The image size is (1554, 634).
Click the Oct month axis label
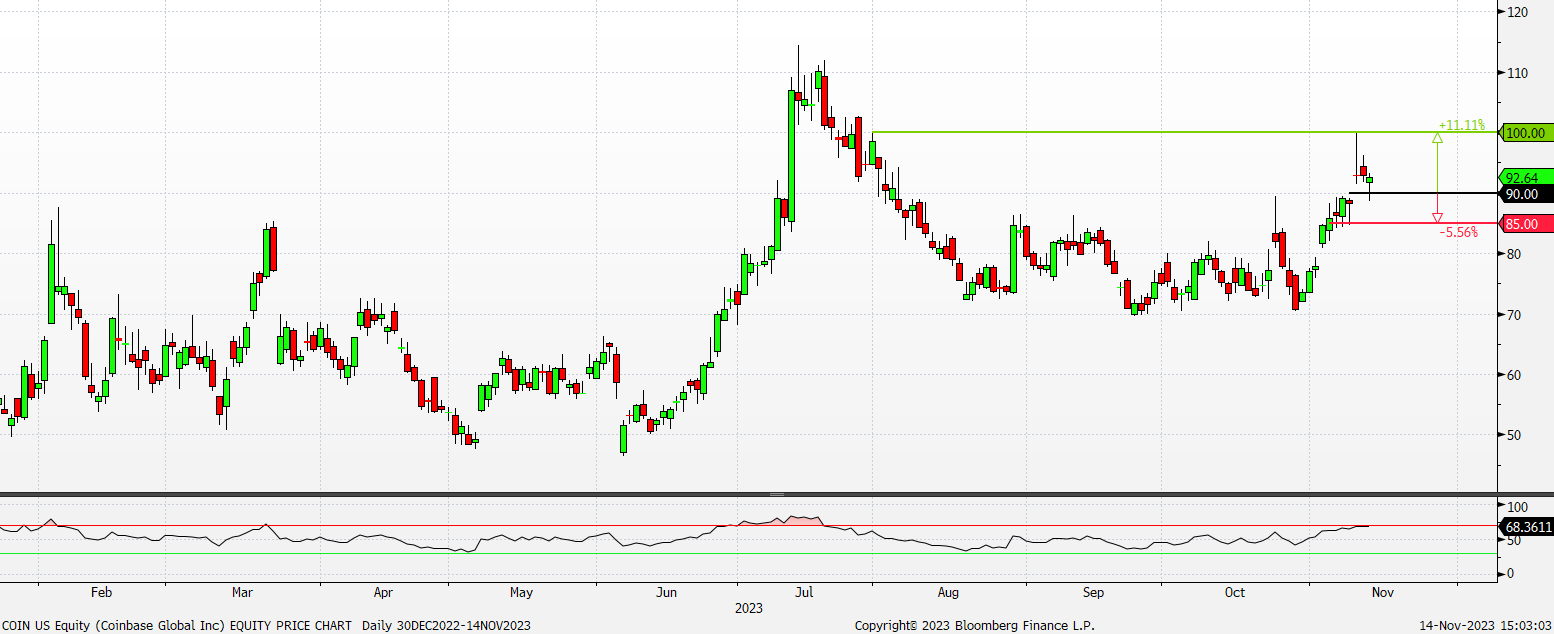coord(1235,593)
